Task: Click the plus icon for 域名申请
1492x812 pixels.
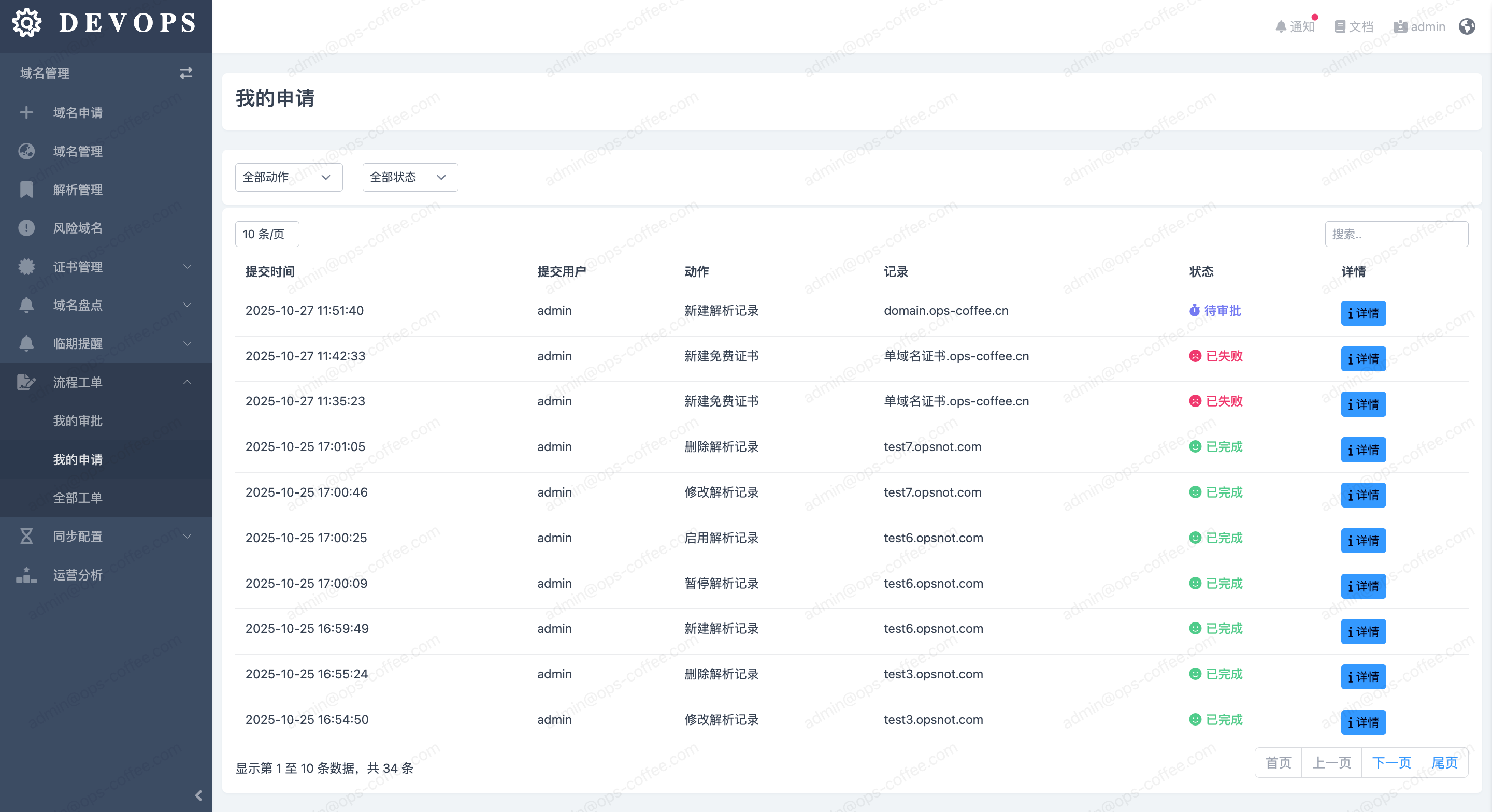Action: tap(26, 112)
